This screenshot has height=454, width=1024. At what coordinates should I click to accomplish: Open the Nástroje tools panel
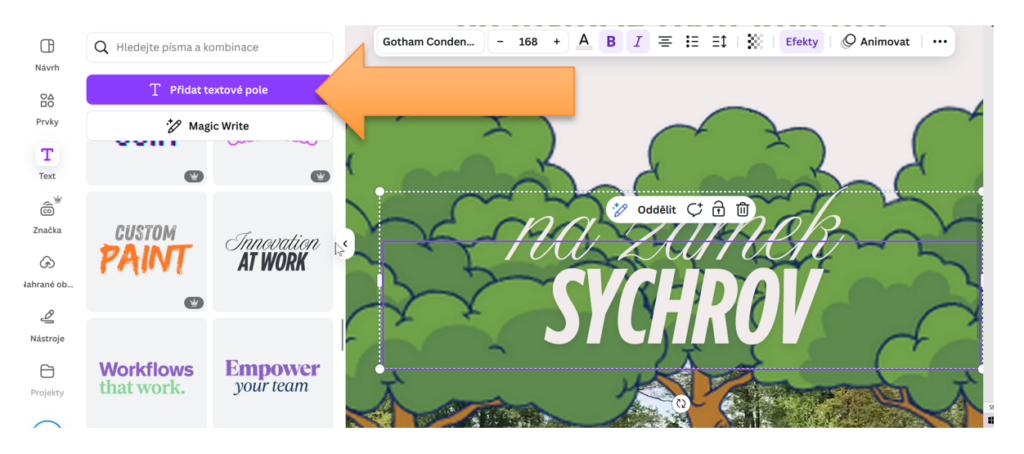pos(47,317)
